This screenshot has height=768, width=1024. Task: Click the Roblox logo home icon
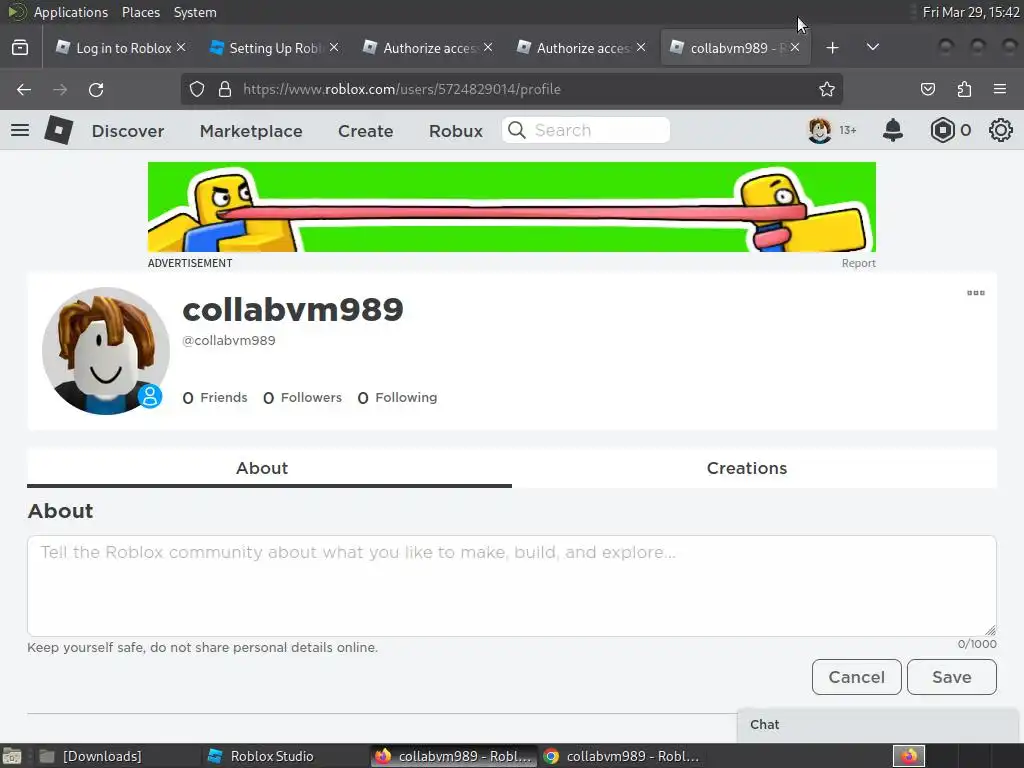pyautogui.click(x=59, y=130)
